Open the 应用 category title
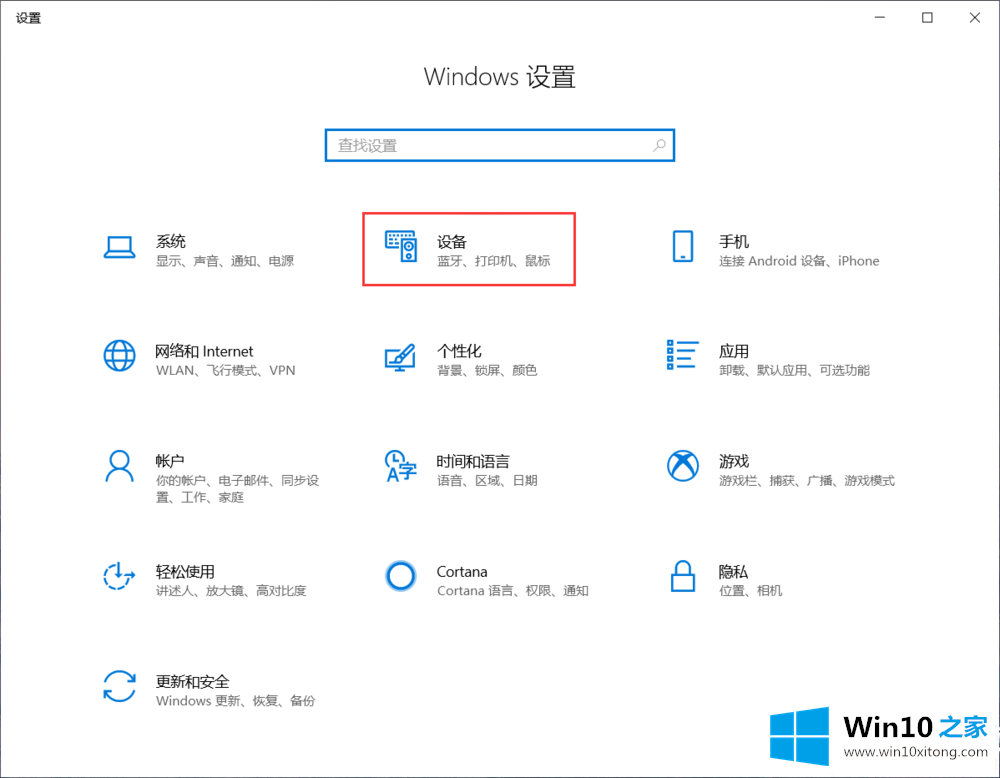1000x778 pixels. 734,351
